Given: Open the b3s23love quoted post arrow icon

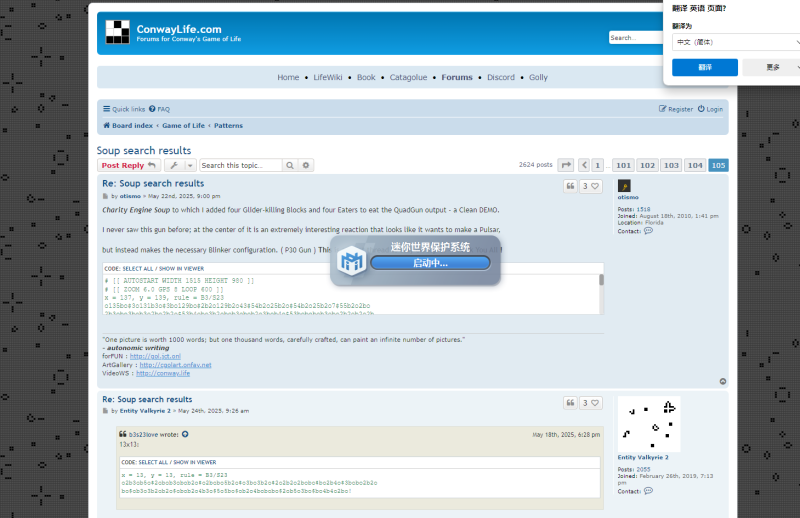Looking at the screenshot, I should pos(185,434).
